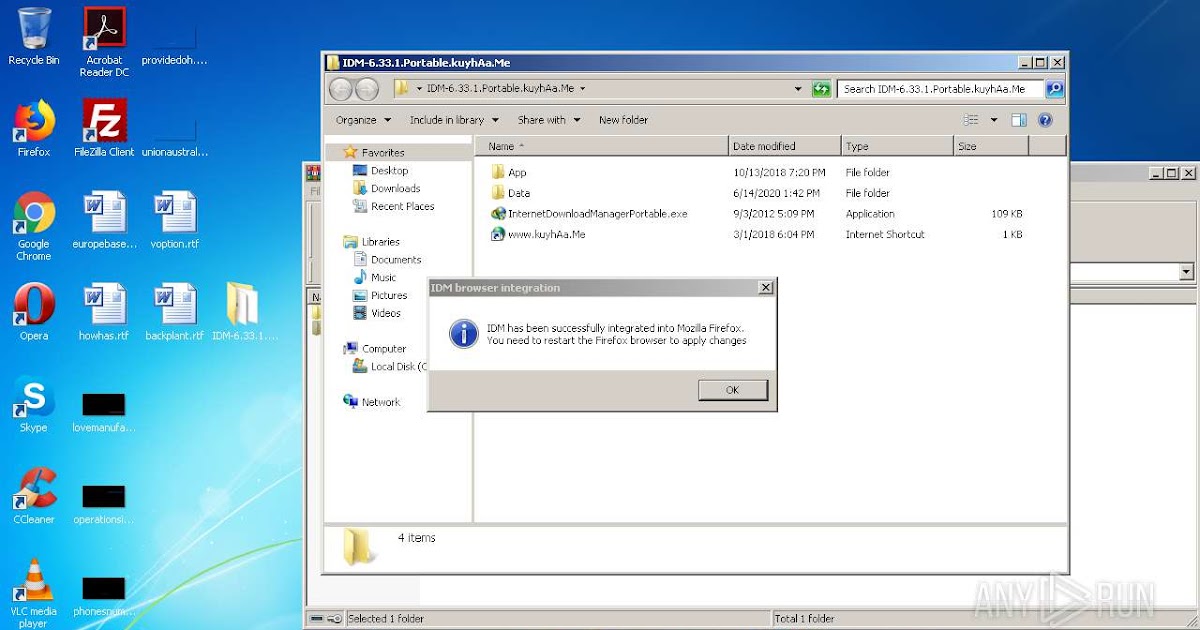This screenshot has width=1200, height=630.
Task: Select Network in navigation pane
Action: click(x=371, y=402)
